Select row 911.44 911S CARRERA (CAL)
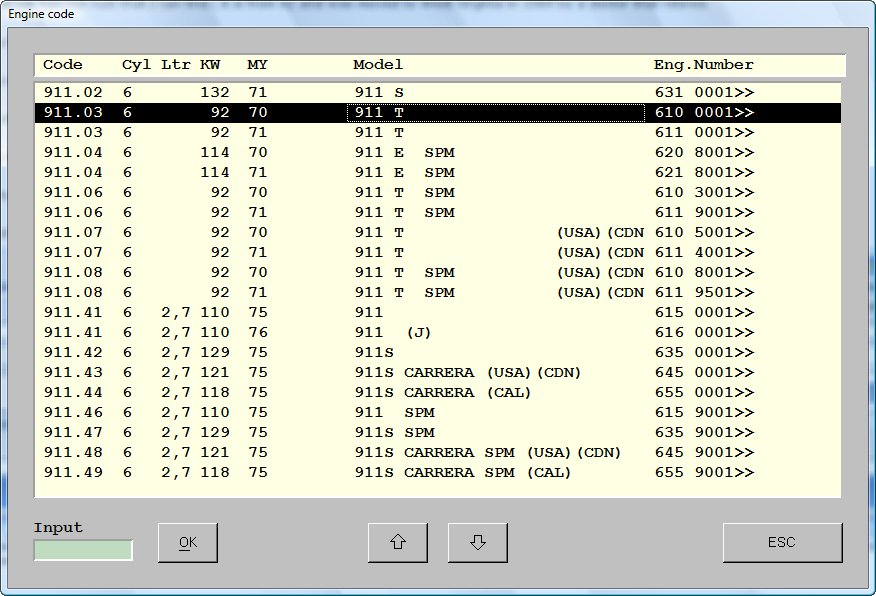This screenshot has width=876, height=596. 437,393
